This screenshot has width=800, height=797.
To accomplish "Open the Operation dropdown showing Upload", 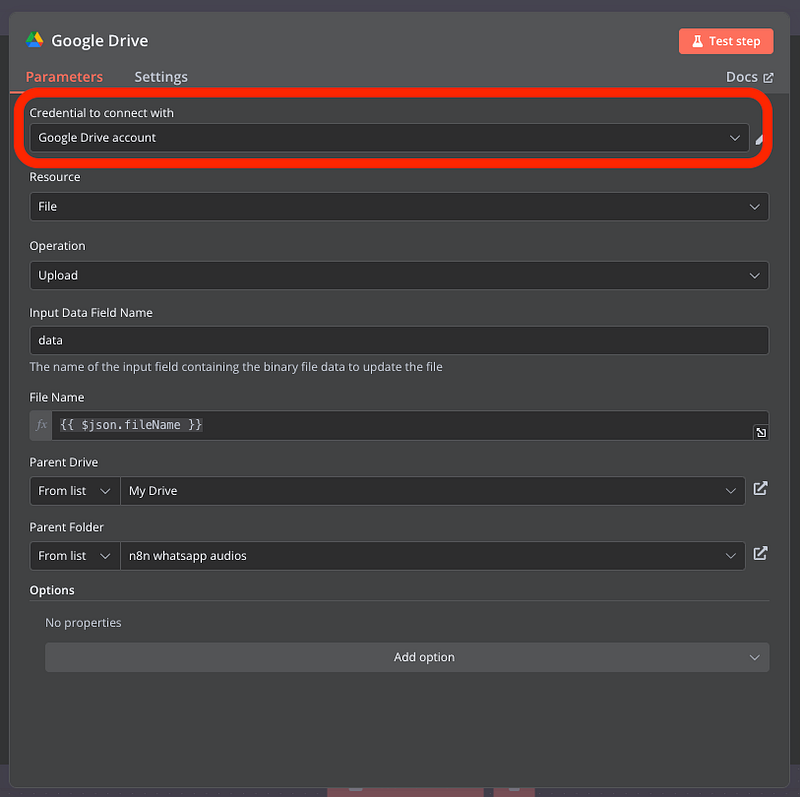I will [x=398, y=275].
